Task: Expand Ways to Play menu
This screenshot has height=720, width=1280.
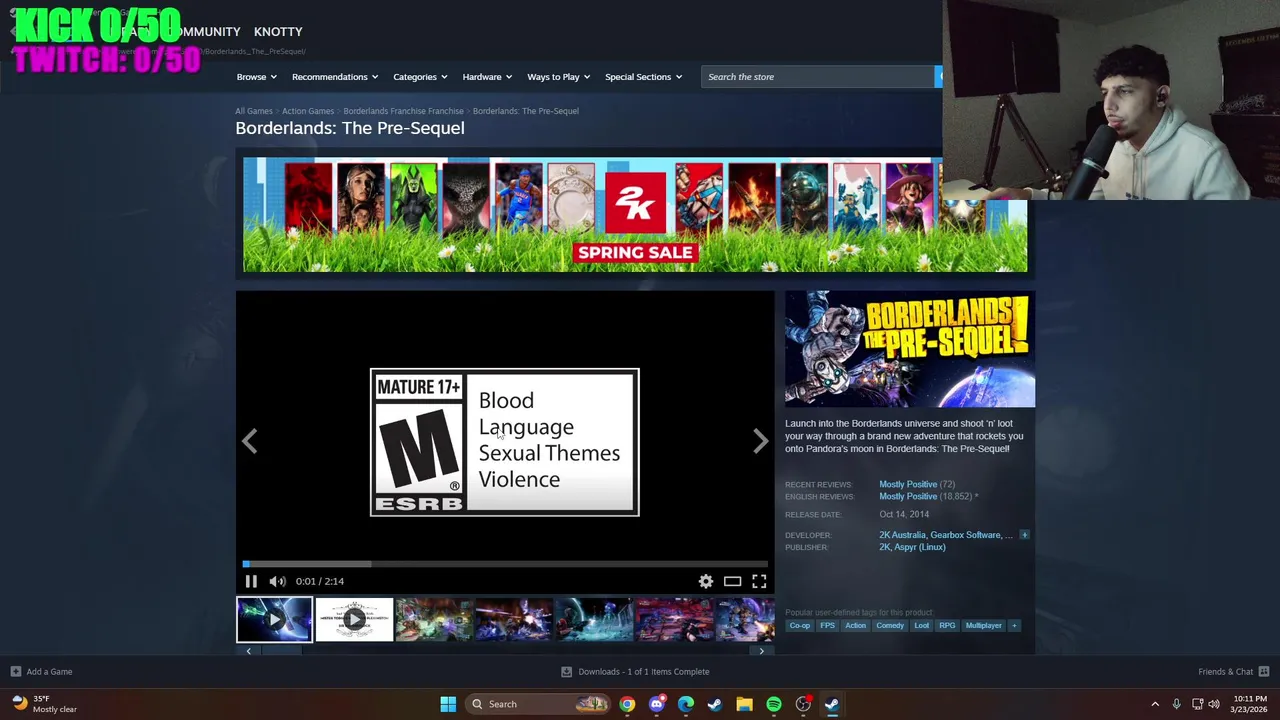Action: pyautogui.click(x=558, y=77)
